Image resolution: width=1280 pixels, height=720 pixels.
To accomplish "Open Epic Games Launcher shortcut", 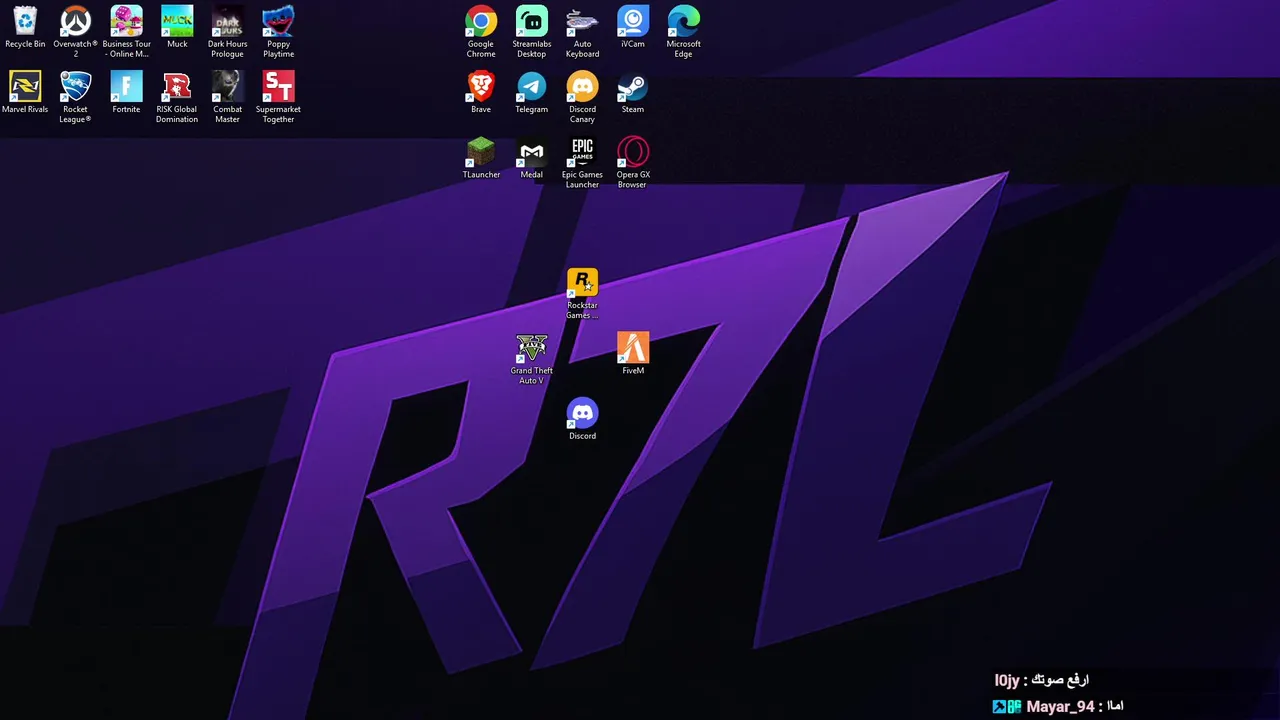I will (x=582, y=162).
